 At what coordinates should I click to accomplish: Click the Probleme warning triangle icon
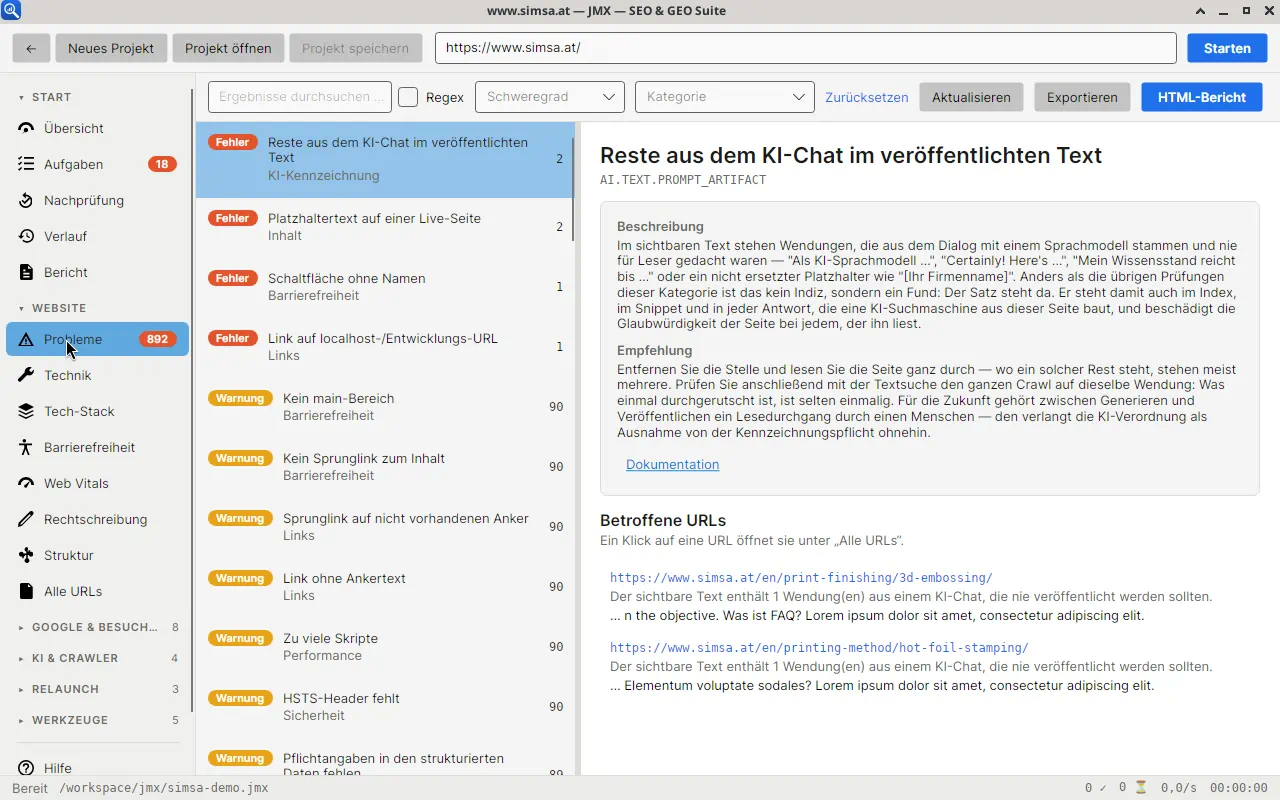coord(26,339)
